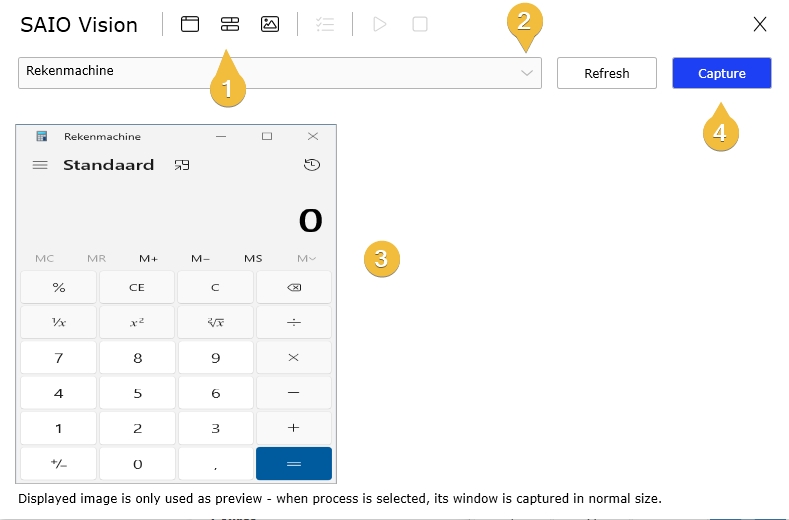
Task: Click the multiply × key
Action: (294, 357)
